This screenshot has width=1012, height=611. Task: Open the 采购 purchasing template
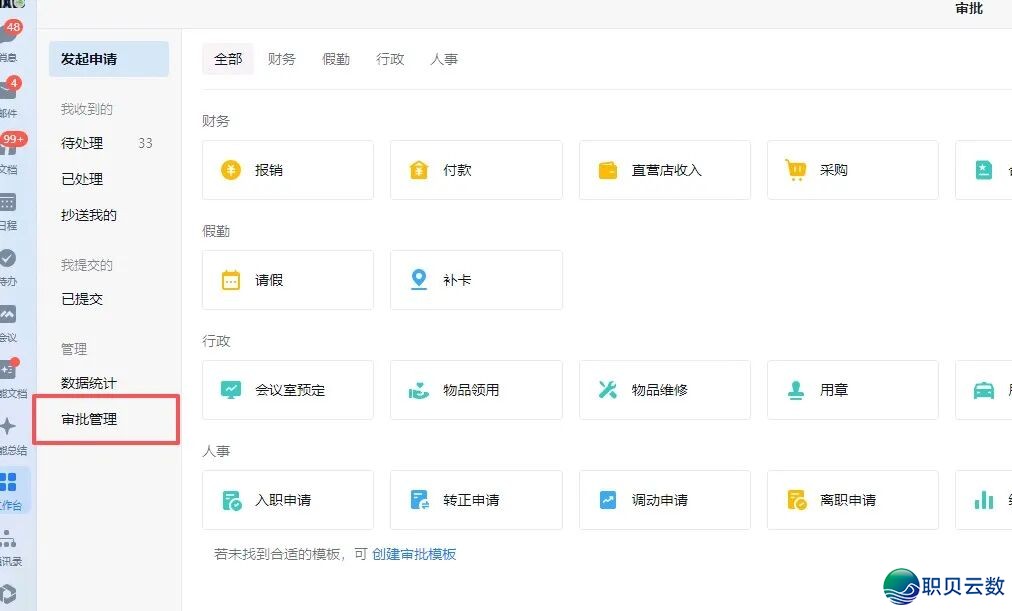(x=853, y=170)
